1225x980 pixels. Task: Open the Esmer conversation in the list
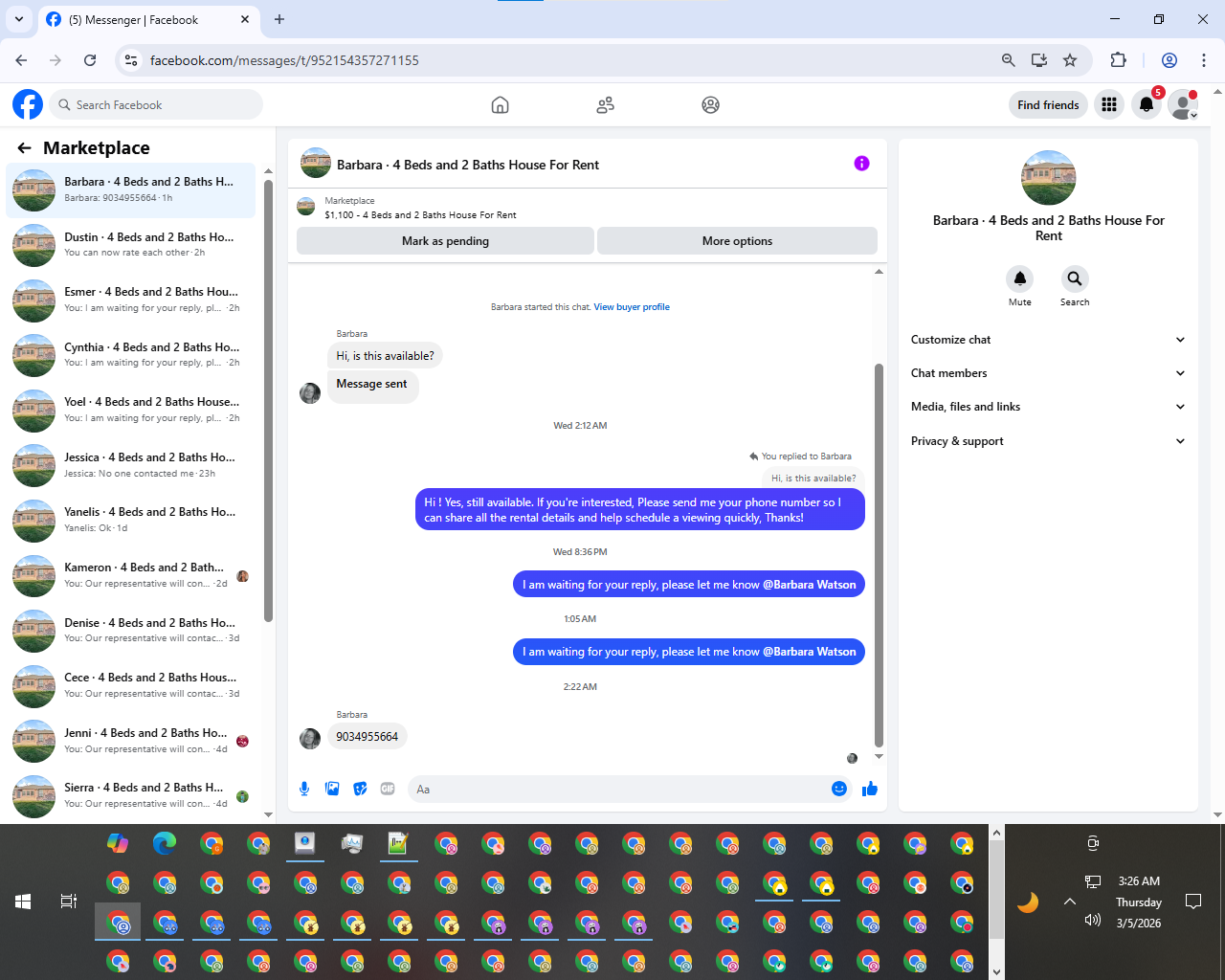(131, 300)
